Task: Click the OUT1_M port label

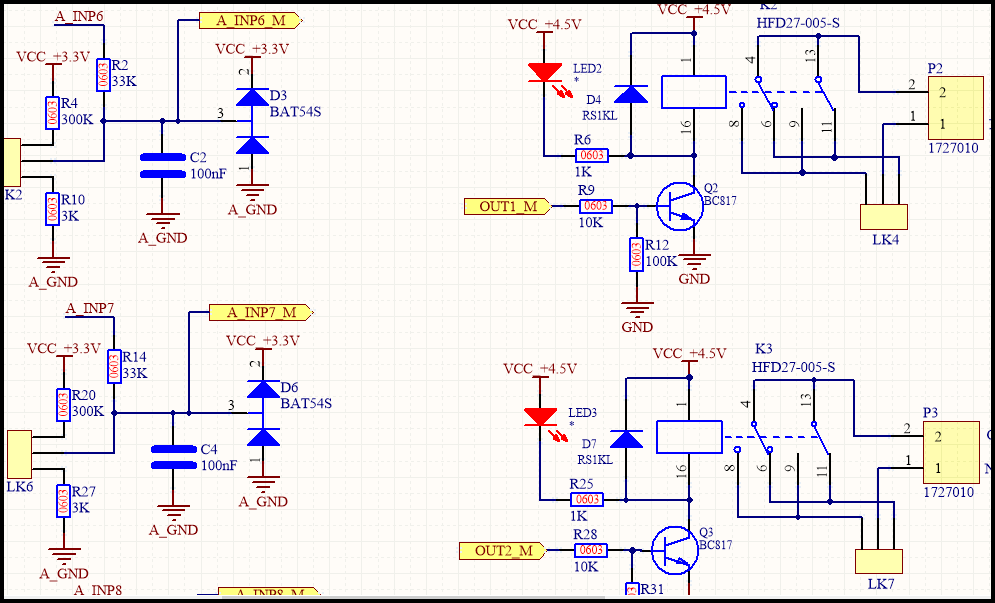Action: point(507,206)
